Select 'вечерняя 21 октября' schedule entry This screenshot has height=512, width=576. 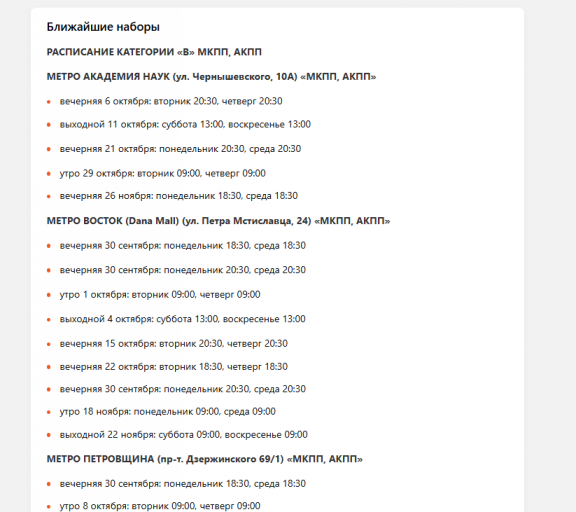click(180, 149)
